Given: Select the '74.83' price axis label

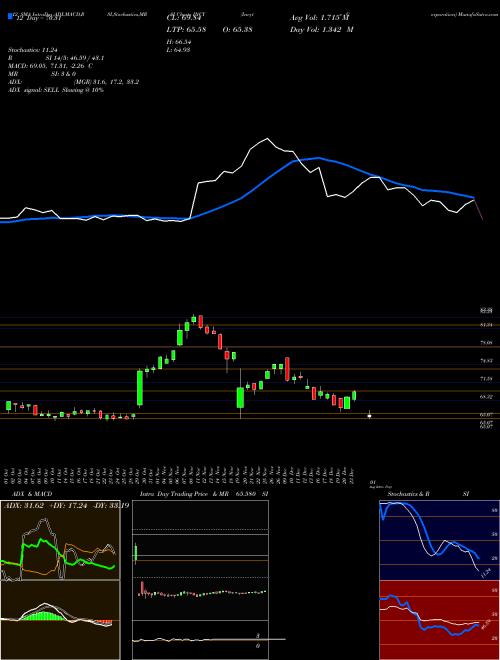Looking at the screenshot, I should [486, 361].
